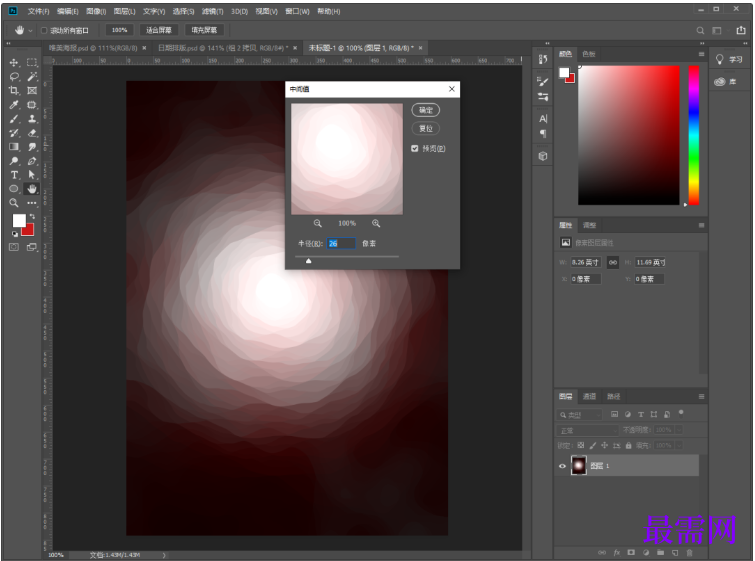This screenshot has height=561, width=755.
Task: Click the 确定 button in Median dialog
Action: coord(425,110)
